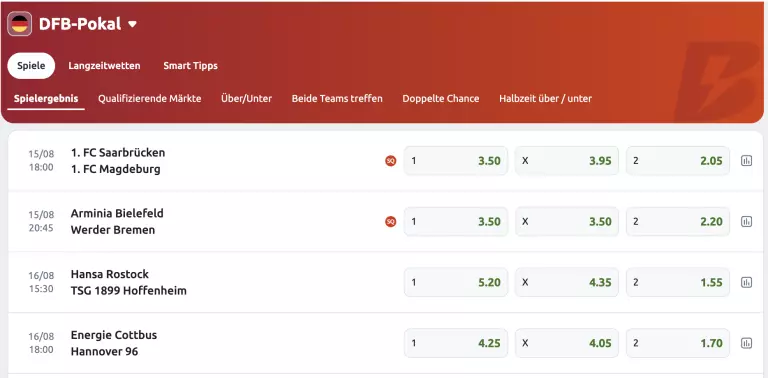This screenshot has width=768, height=378.
Task: Select Hannover 96 win at 1.70
Action: coord(678,343)
